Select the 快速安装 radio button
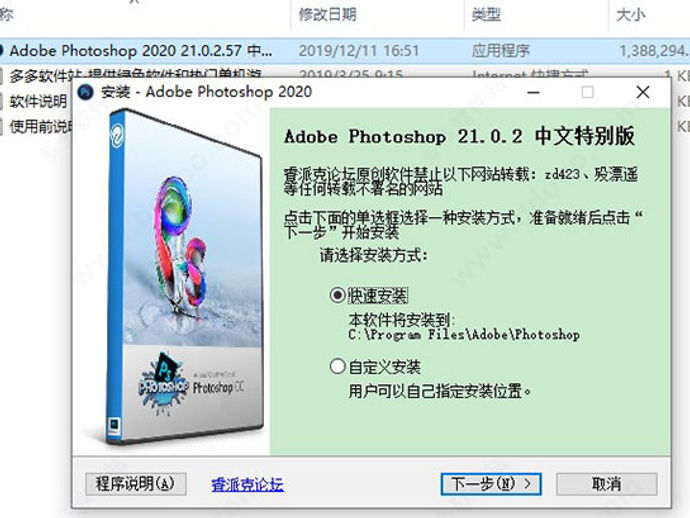This screenshot has width=690, height=518. [x=338, y=295]
